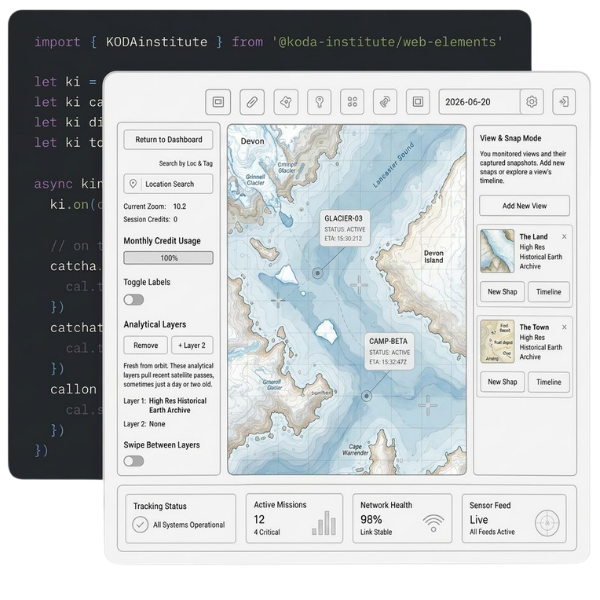Open settings gear beside date field
Viewport: 600px width, 600px height.
(x=532, y=102)
